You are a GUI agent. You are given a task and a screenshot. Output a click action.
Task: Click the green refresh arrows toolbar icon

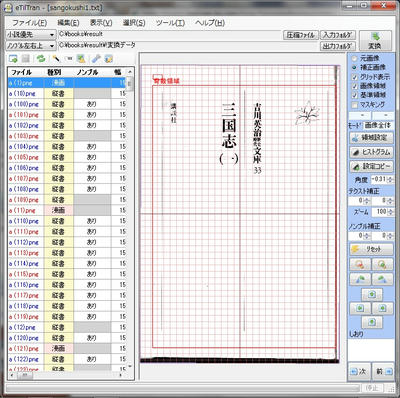41,59
